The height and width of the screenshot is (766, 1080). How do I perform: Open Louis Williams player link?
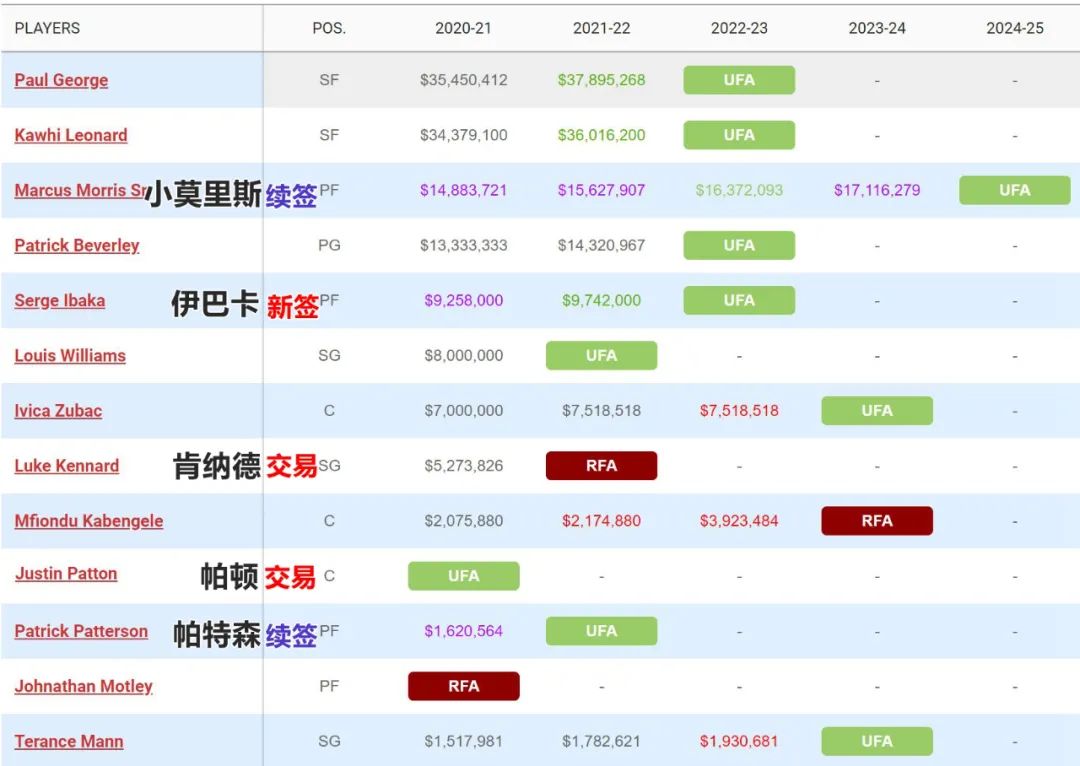click(70, 355)
